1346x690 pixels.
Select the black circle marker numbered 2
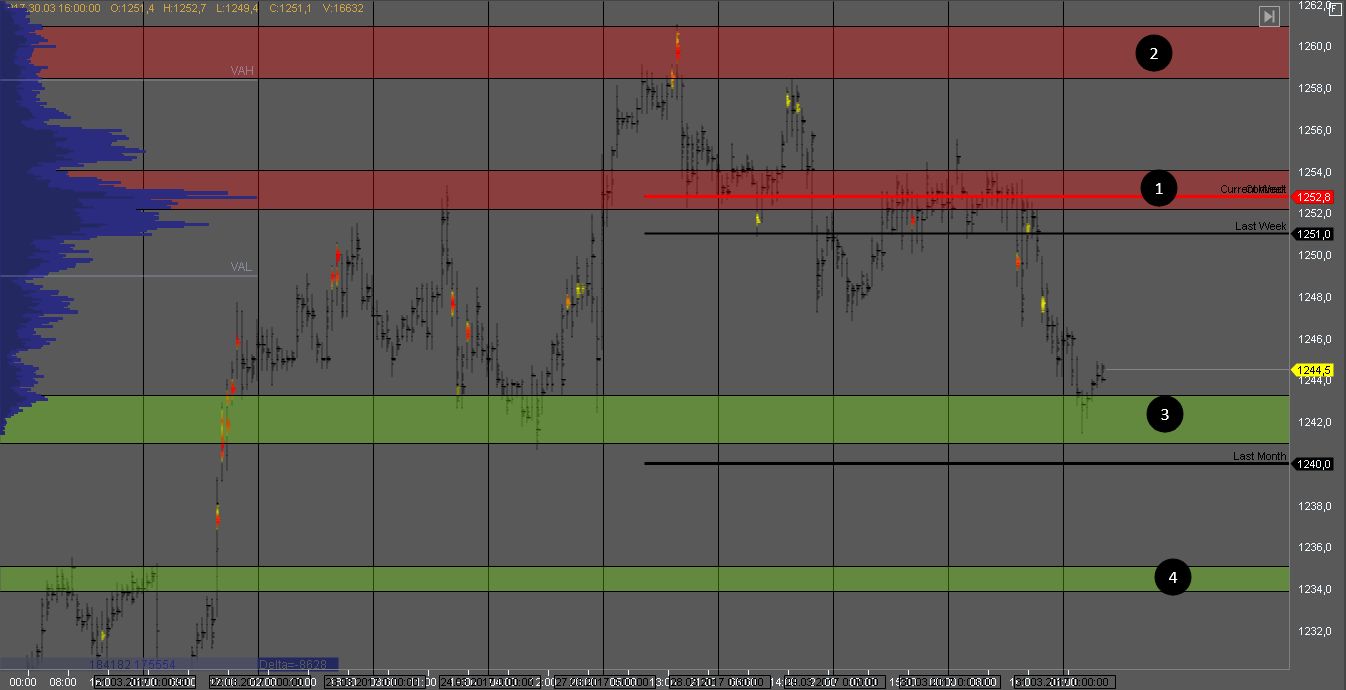[x=1153, y=54]
